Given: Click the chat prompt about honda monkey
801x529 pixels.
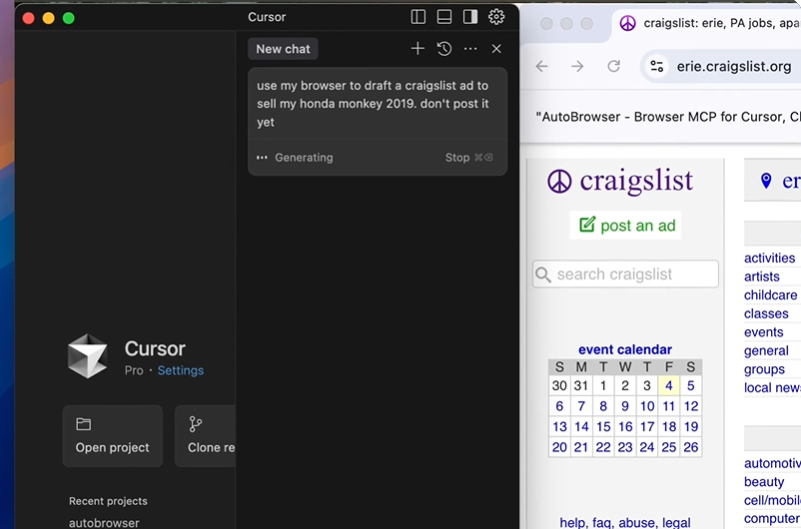Looking at the screenshot, I should point(373,104).
